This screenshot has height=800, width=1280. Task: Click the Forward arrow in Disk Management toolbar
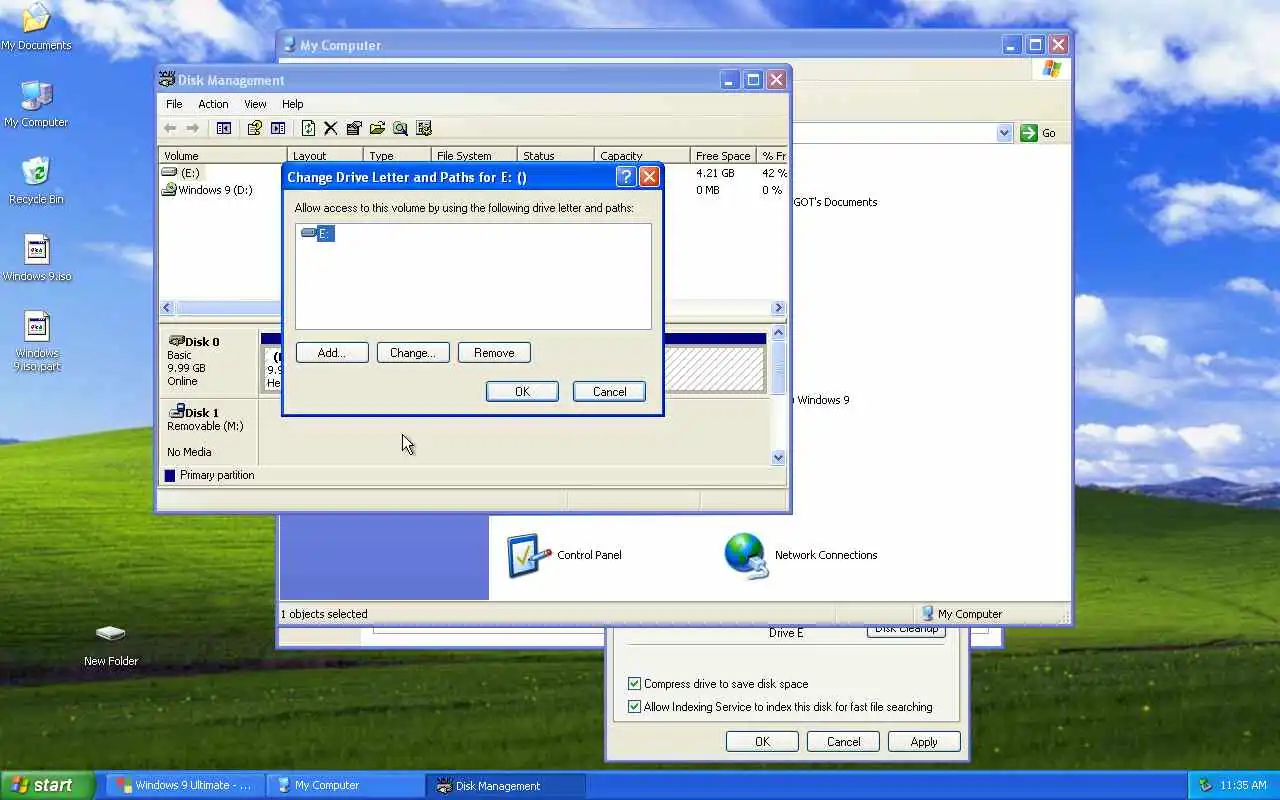pyautogui.click(x=193, y=128)
